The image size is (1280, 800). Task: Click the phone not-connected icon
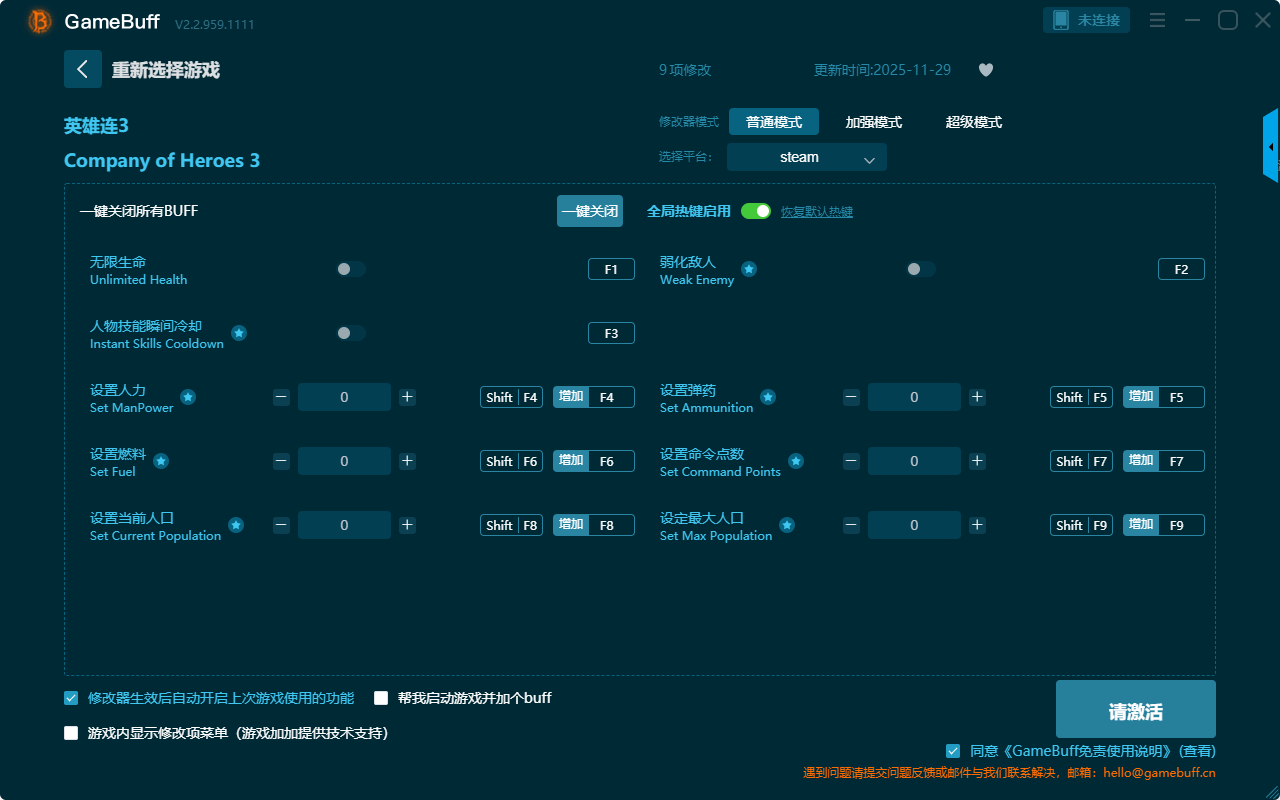(1061, 20)
